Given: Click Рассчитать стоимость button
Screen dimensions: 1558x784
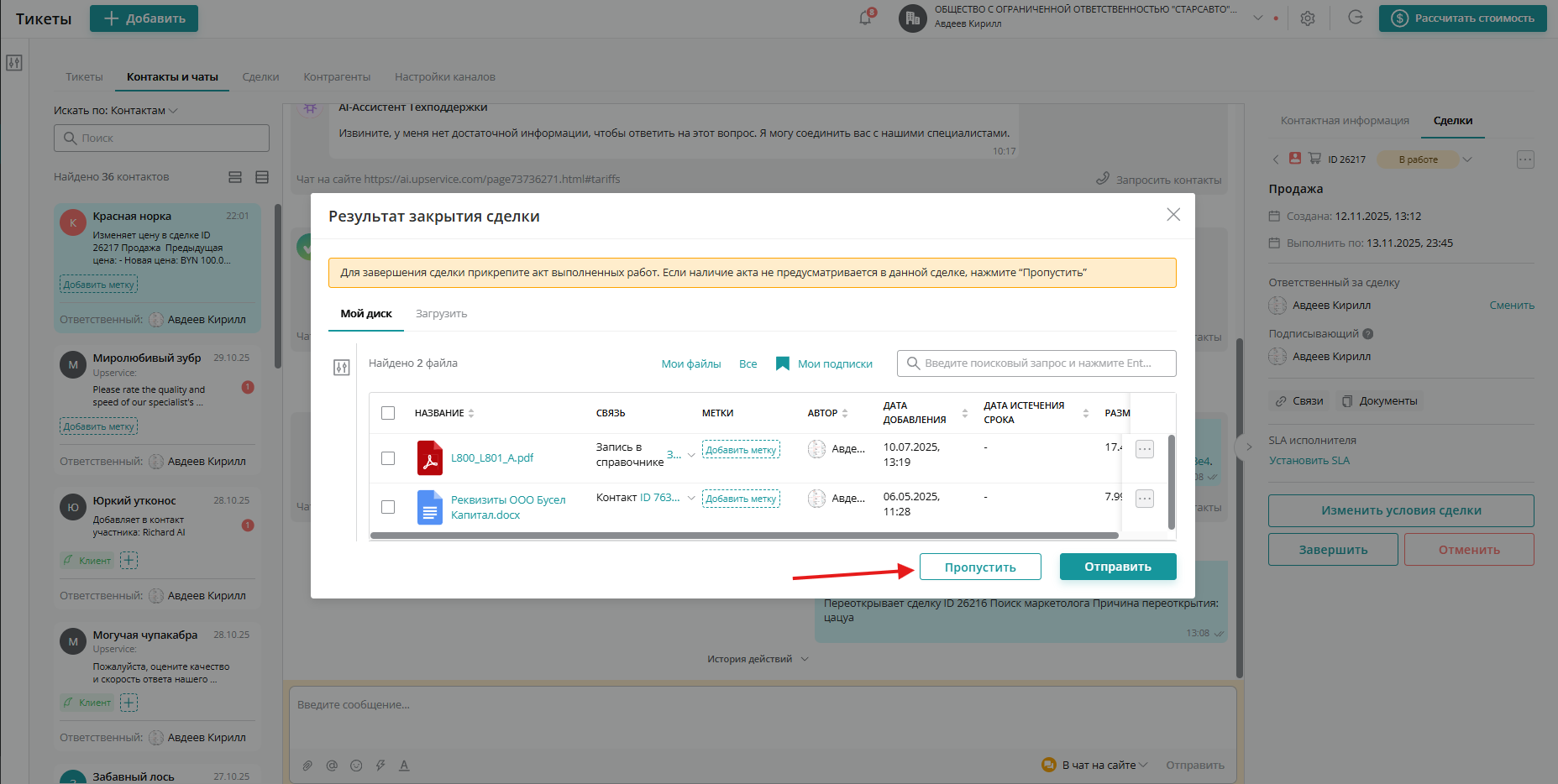Looking at the screenshot, I should point(1462,18).
